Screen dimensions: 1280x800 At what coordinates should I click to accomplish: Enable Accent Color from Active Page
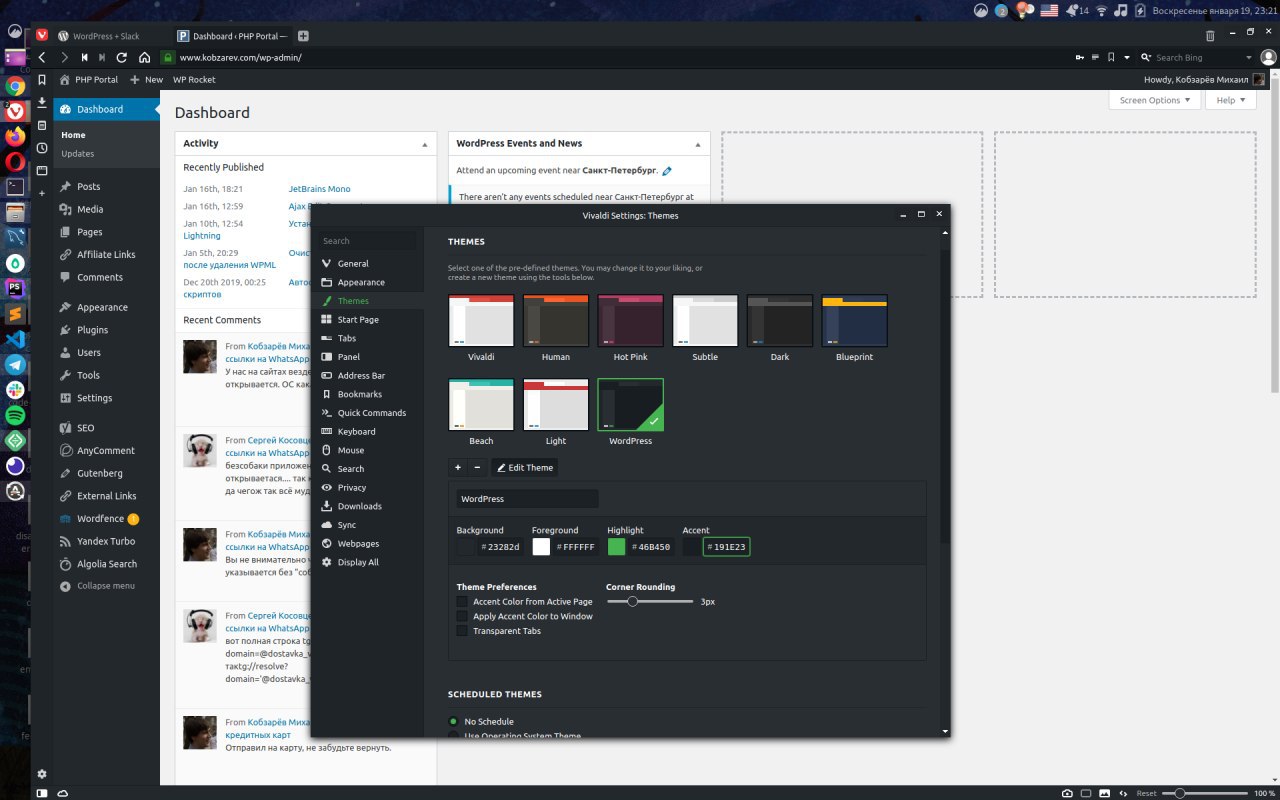[x=462, y=602]
